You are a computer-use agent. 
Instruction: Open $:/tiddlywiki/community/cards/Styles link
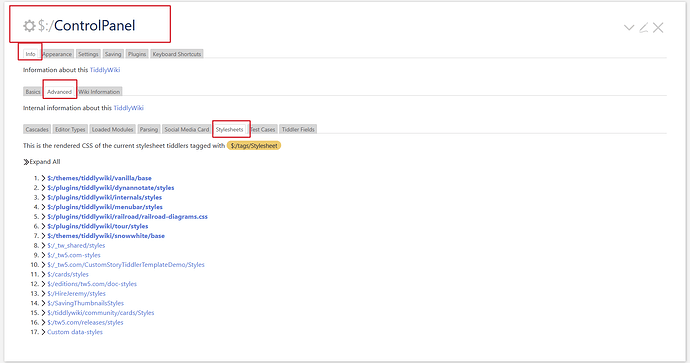(x=101, y=313)
